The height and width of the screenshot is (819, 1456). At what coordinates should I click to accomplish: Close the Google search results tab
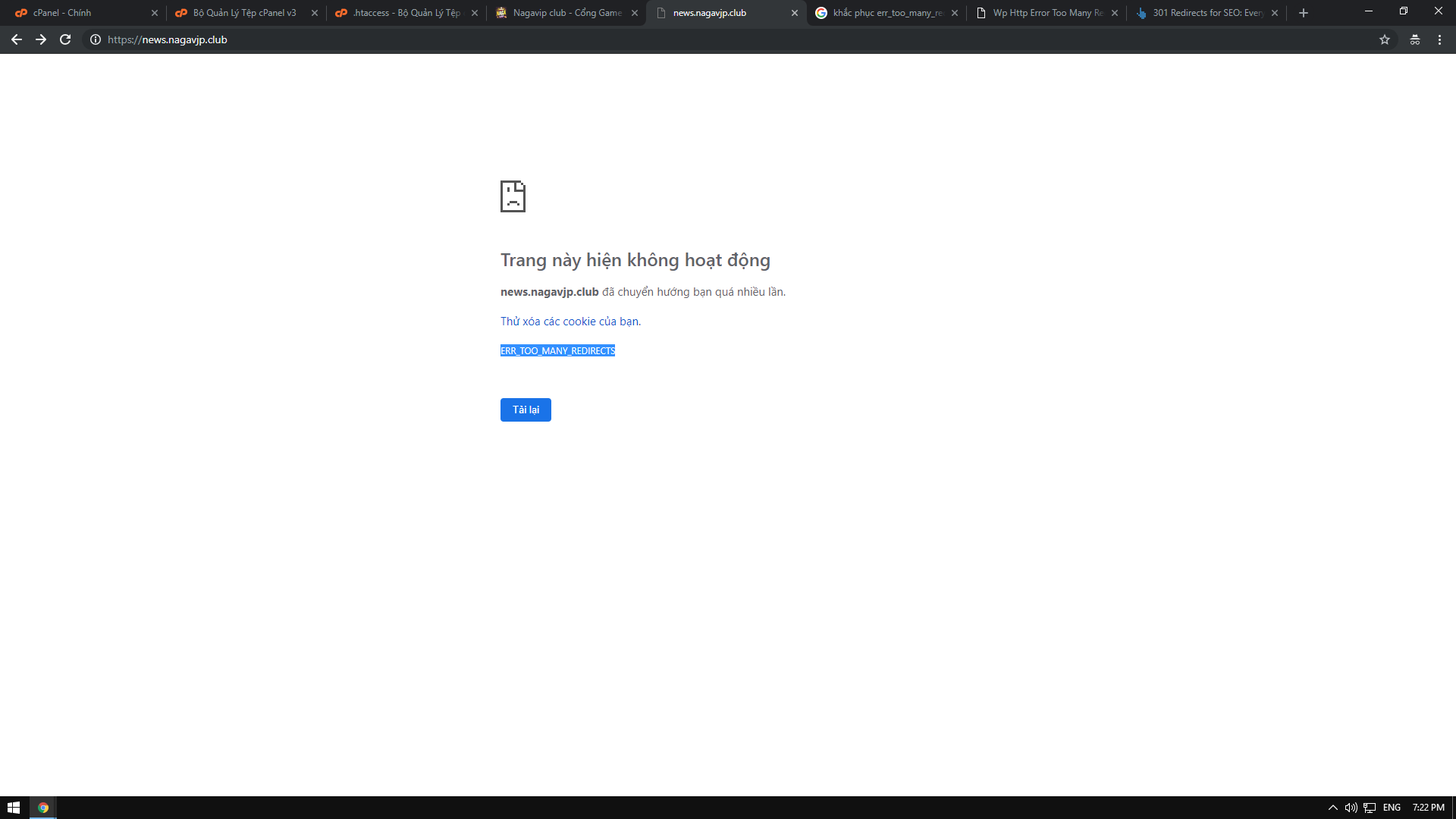click(x=955, y=13)
